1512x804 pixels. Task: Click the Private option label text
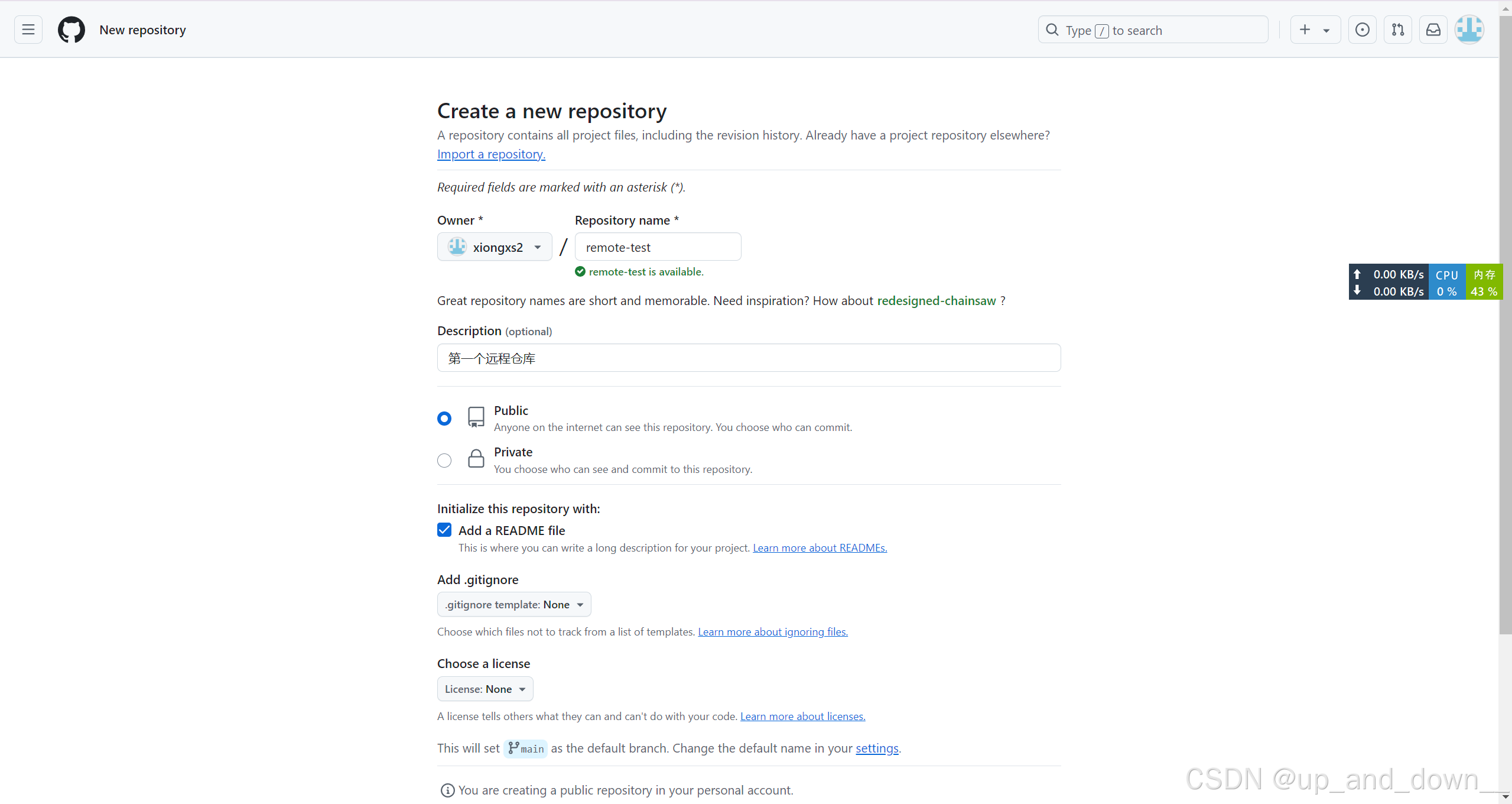(513, 452)
